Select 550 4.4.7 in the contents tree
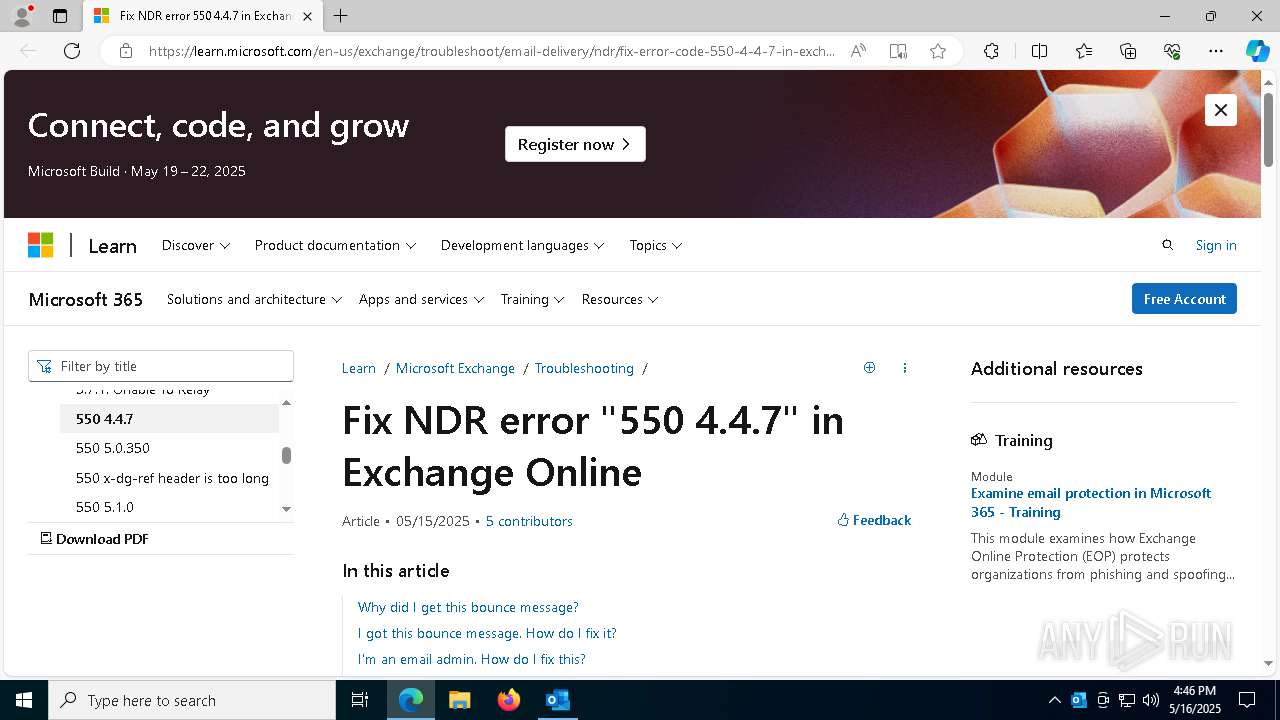The height and width of the screenshot is (720, 1280). (x=169, y=419)
